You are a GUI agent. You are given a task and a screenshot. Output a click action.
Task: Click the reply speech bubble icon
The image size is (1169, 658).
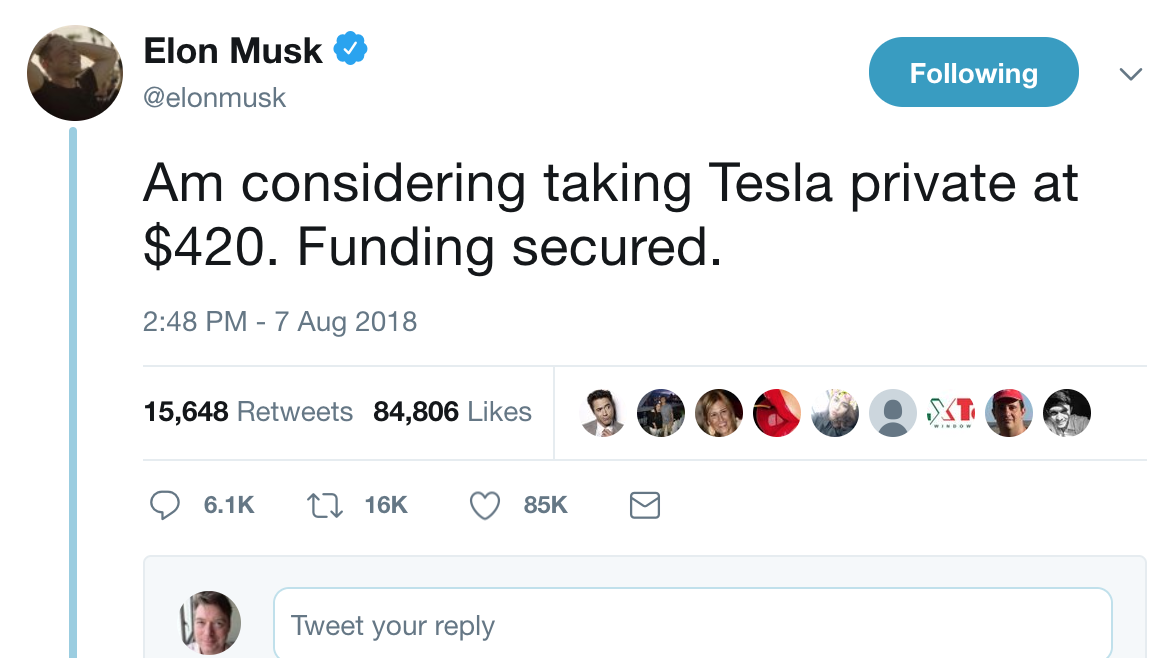click(164, 506)
